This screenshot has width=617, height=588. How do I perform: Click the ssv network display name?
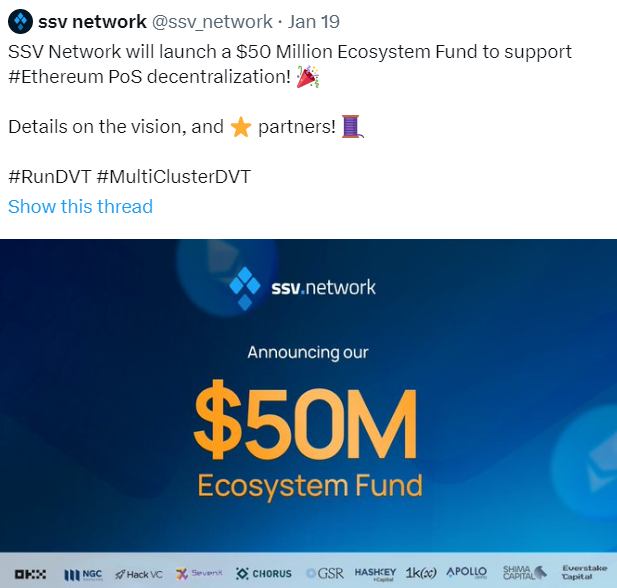click(x=92, y=22)
